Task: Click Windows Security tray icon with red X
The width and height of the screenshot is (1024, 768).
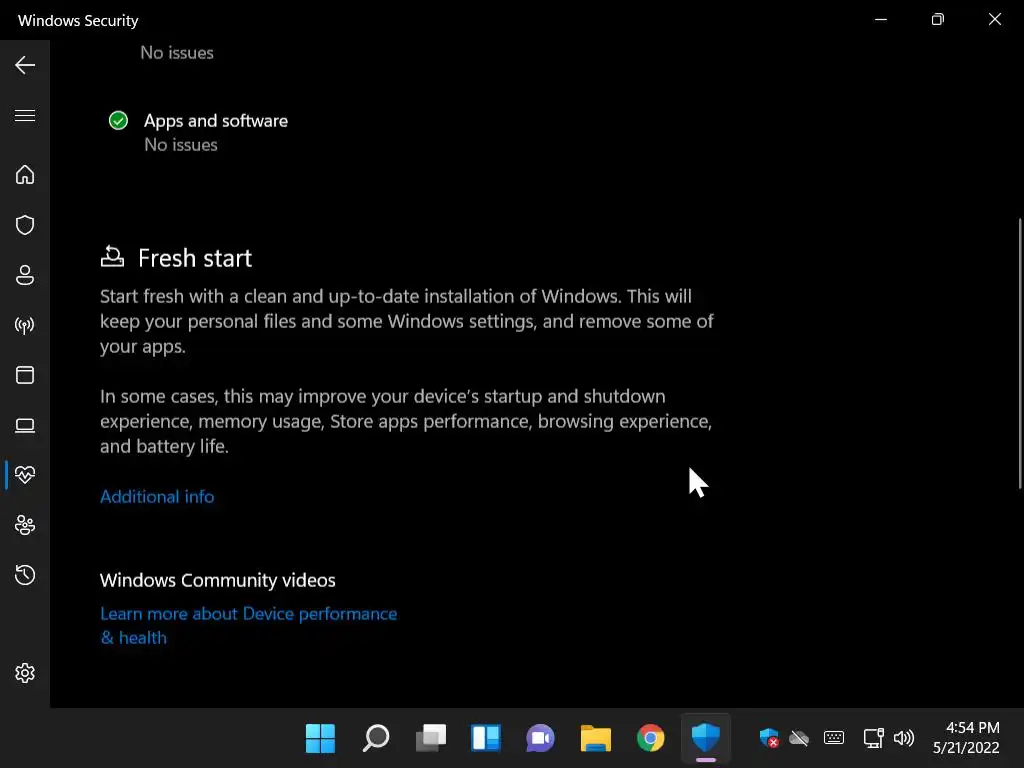Action: click(769, 738)
